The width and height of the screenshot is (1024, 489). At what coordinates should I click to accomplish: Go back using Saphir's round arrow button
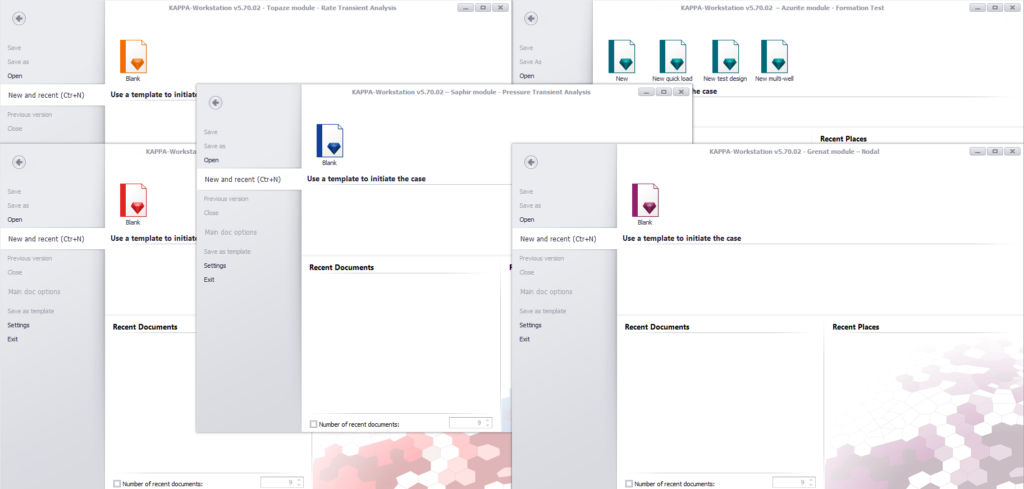click(x=216, y=103)
